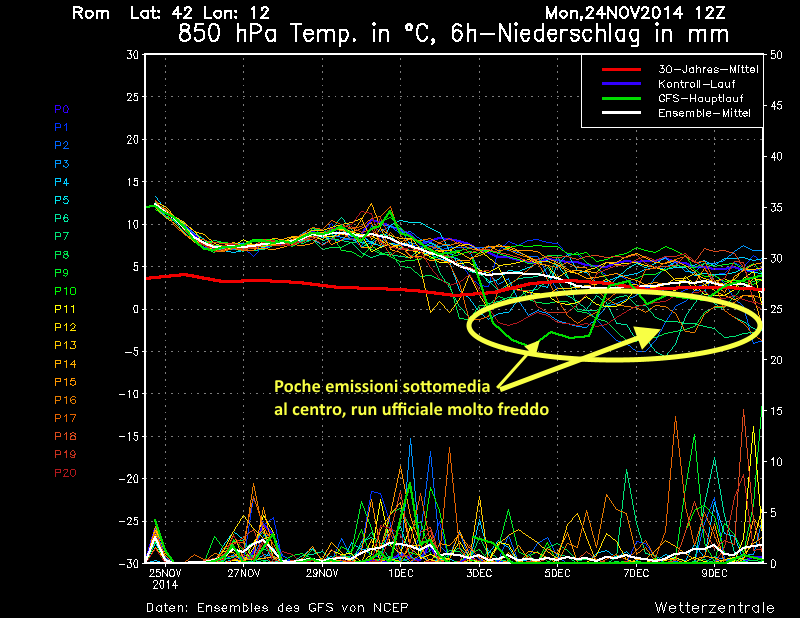The image size is (800, 618).
Task: Click the red 30-Jahres-Mittel legend line
Action: point(621,69)
